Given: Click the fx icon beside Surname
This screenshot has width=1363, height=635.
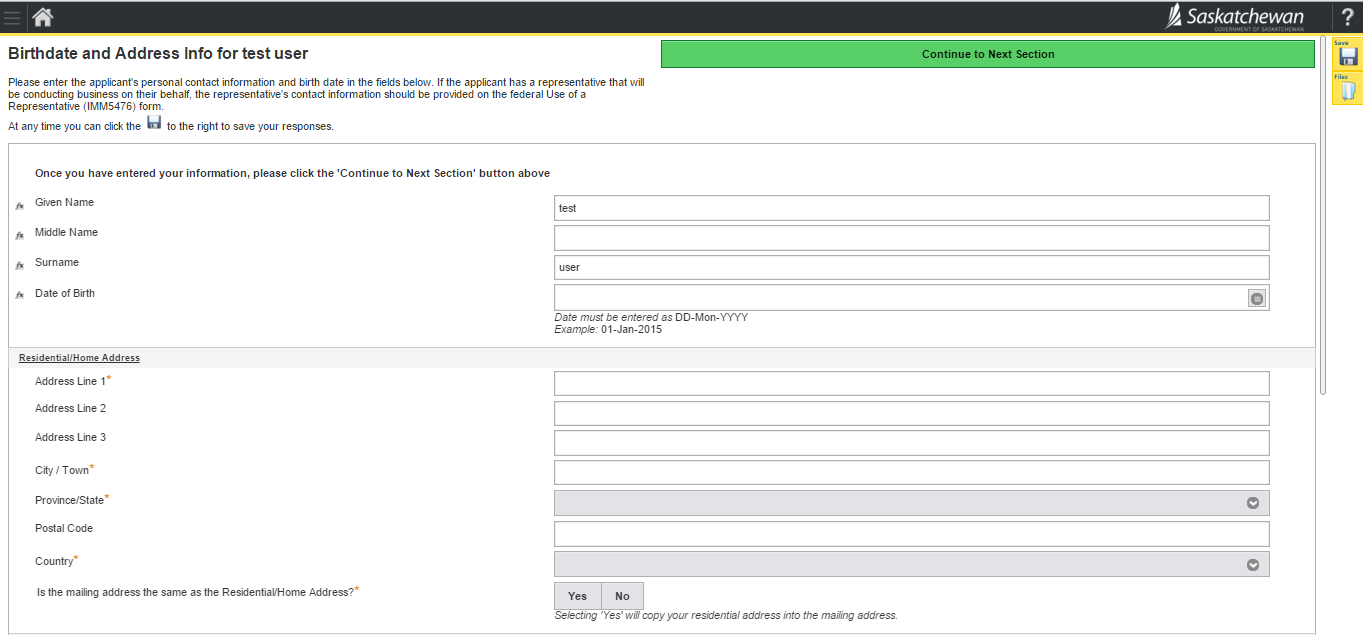Looking at the screenshot, I should coord(19,266).
